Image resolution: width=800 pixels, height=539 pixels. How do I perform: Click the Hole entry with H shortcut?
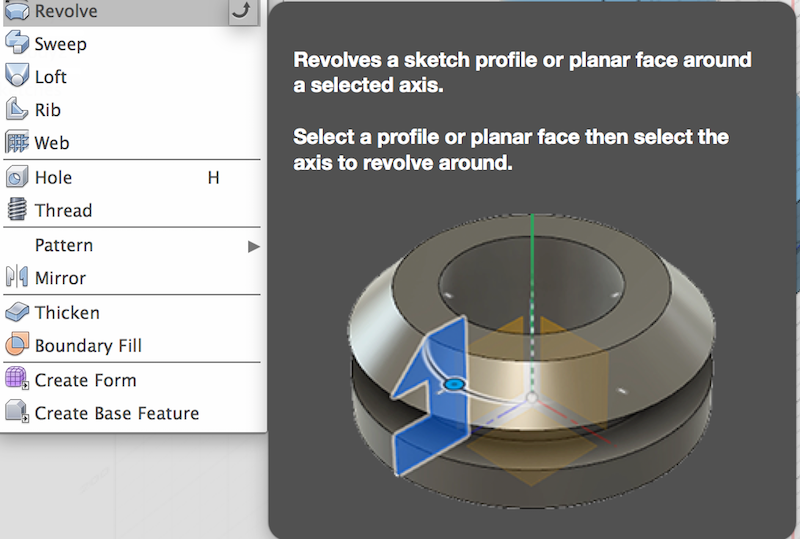[132, 178]
